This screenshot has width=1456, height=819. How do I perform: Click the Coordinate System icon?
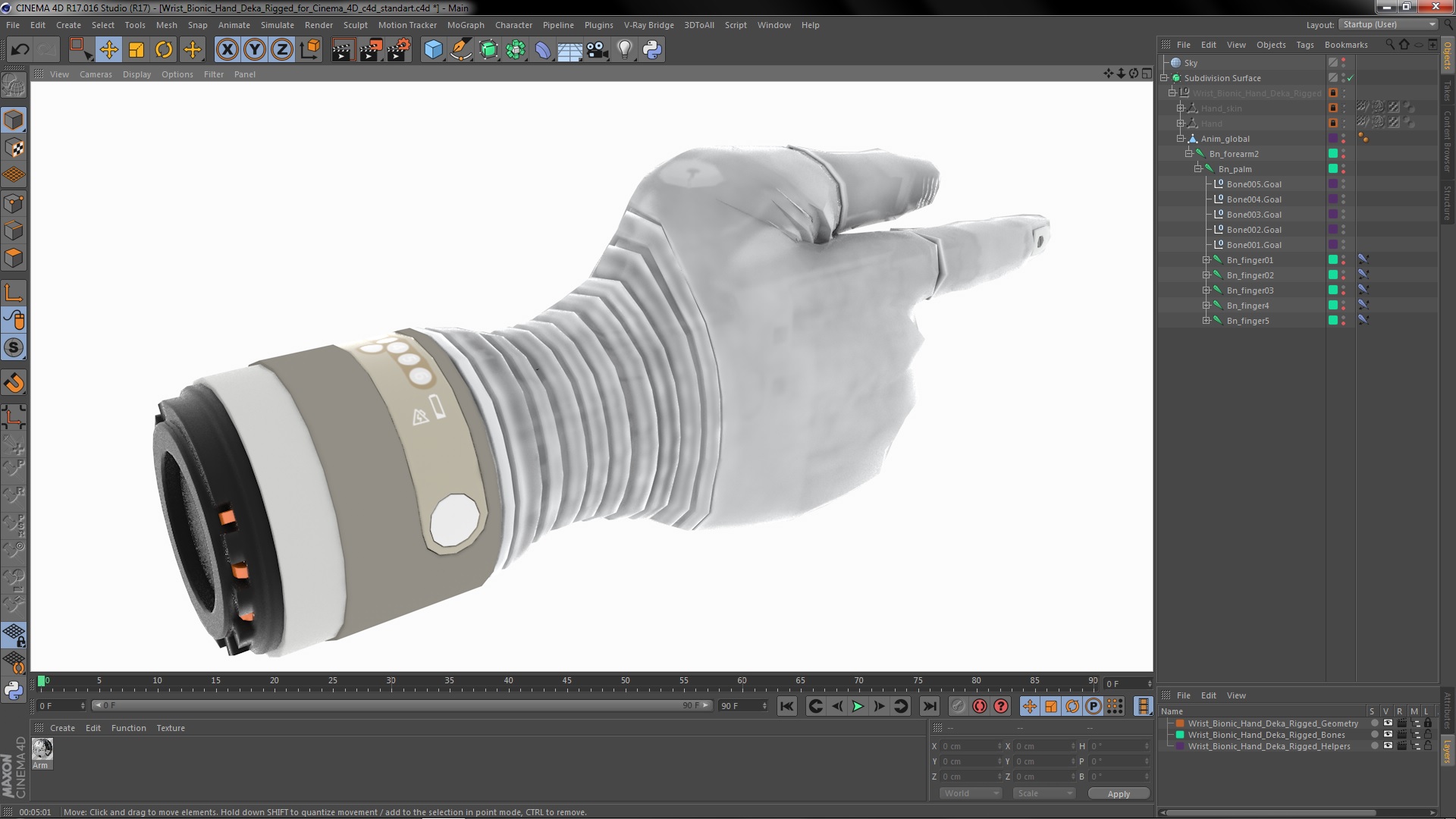click(310, 50)
